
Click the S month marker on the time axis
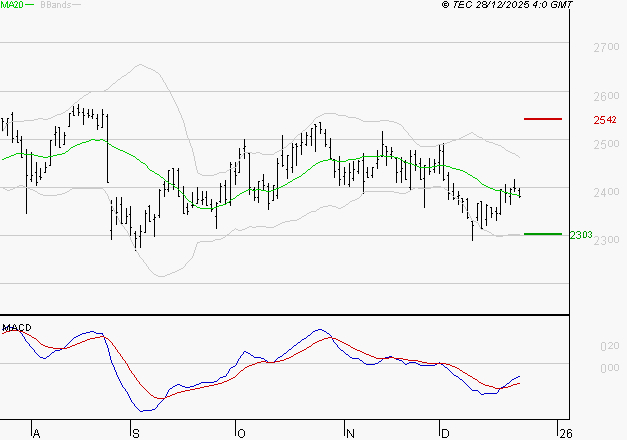tap(136, 434)
